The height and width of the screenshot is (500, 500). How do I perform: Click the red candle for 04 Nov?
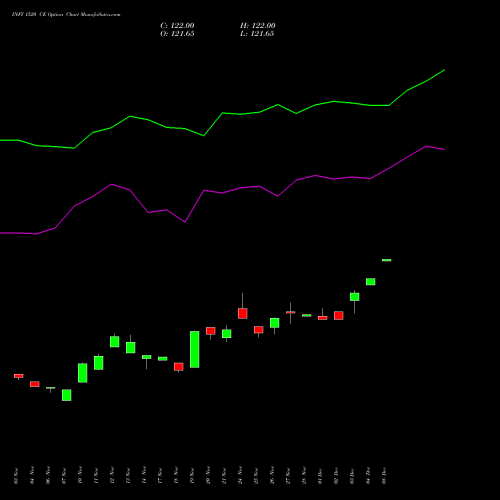click(35, 384)
